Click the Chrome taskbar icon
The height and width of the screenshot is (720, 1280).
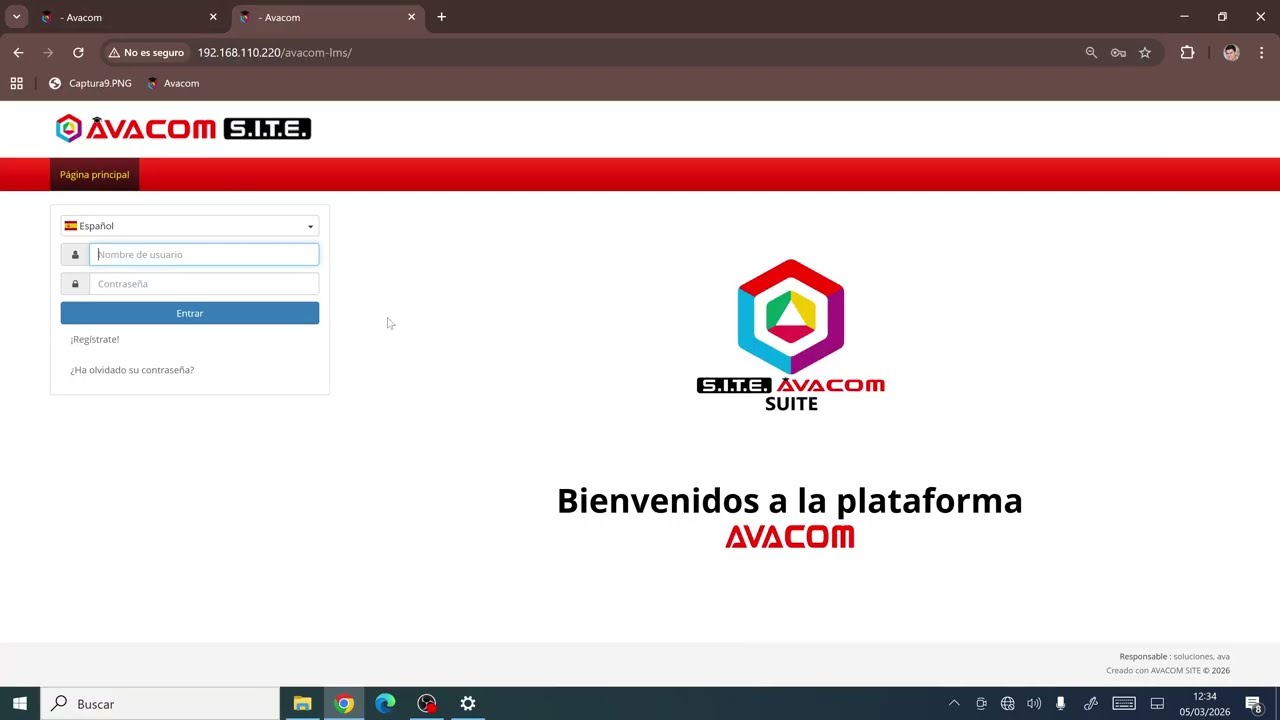pyautogui.click(x=344, y=704)
